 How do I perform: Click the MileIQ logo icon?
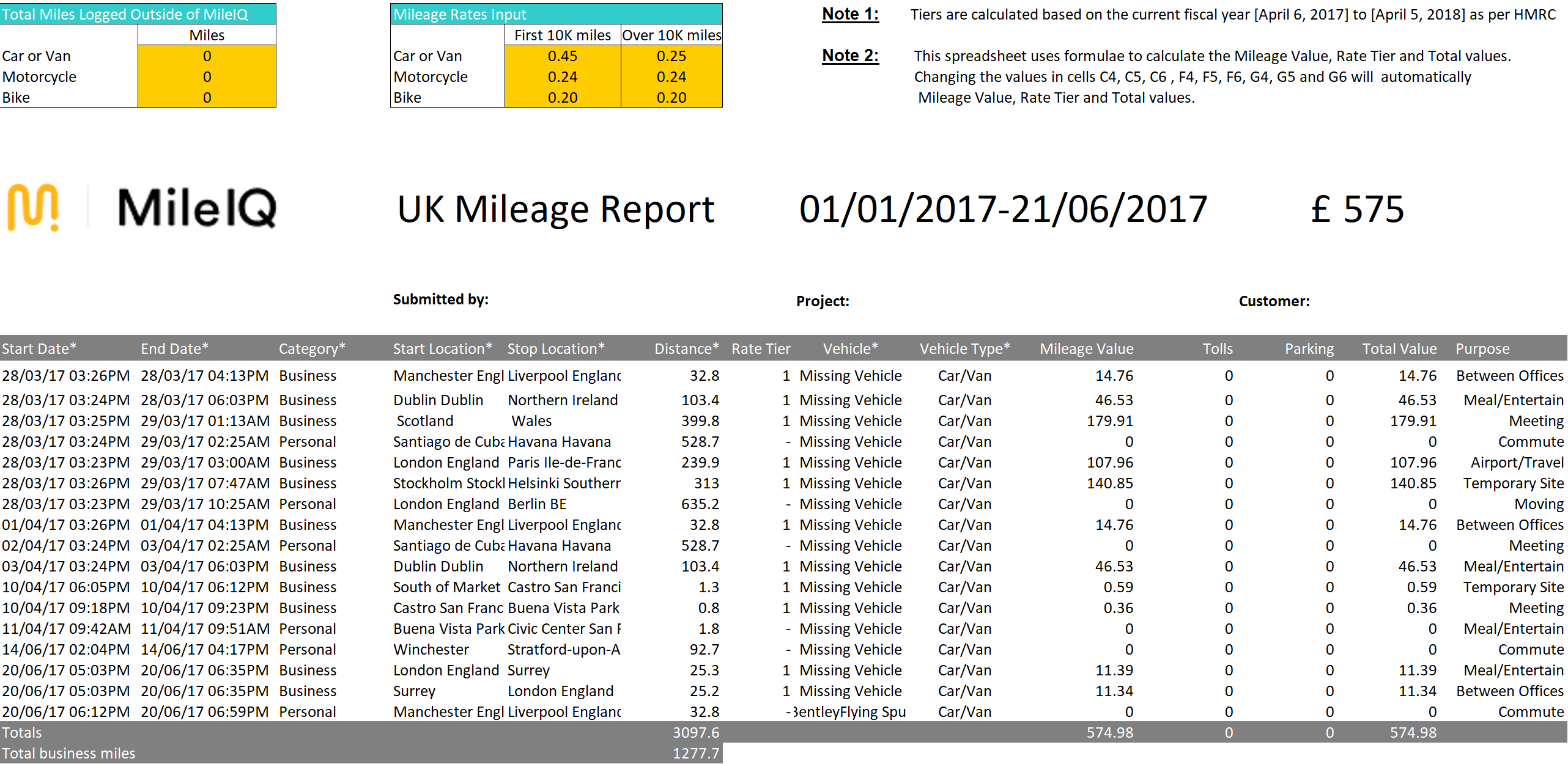tap(33, 208)
